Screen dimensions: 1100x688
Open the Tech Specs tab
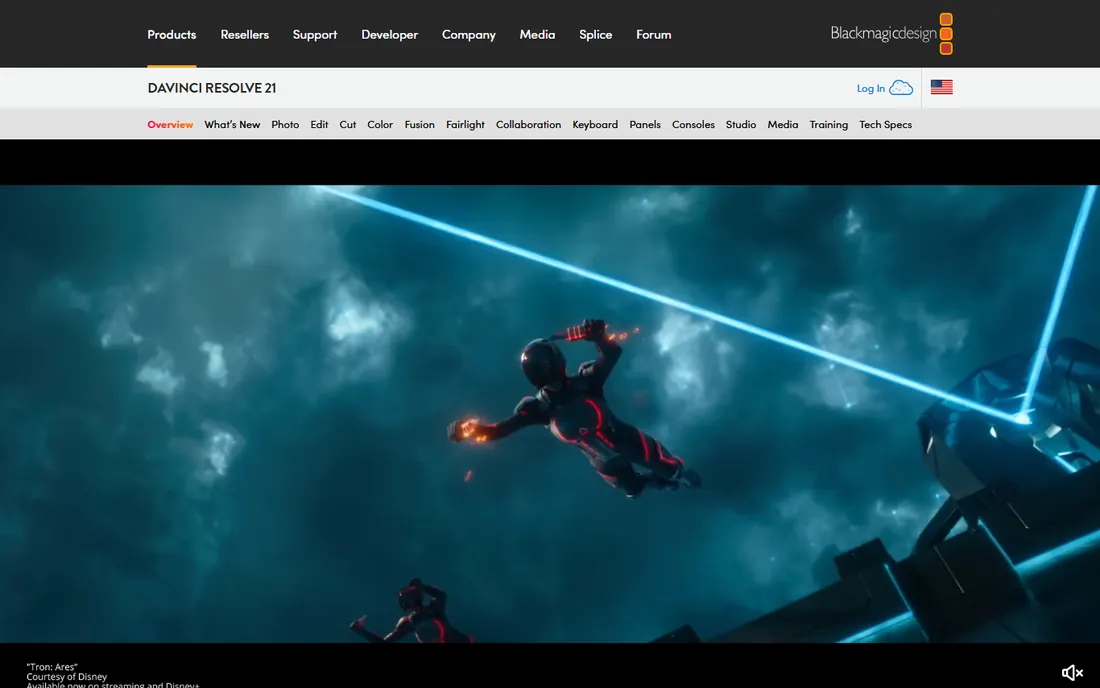tap(885, 124)
